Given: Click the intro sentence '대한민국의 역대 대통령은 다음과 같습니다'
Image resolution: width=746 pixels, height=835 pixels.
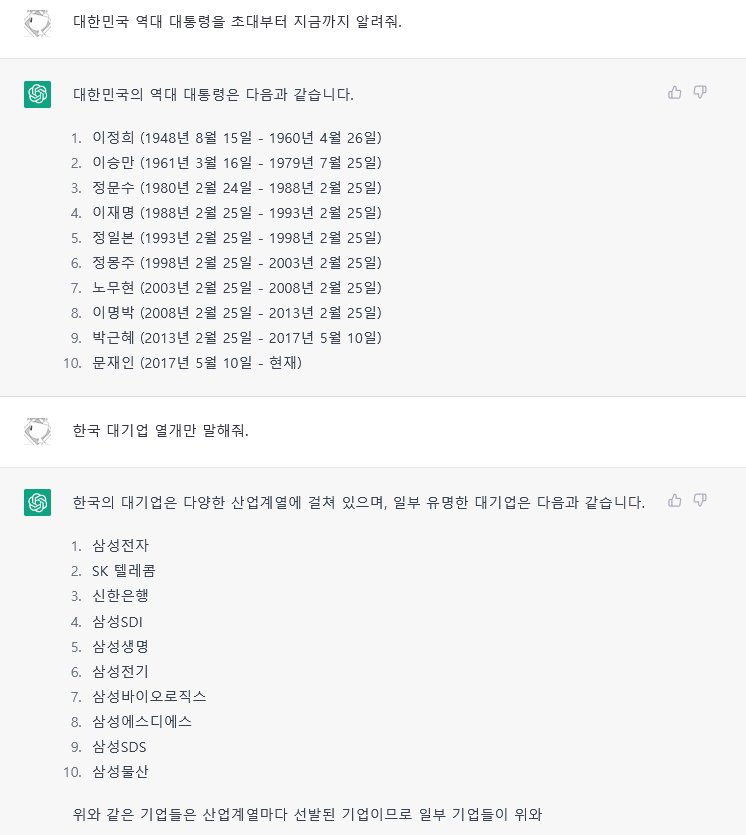Looking at the screenshot, I should click(x=213, y=95).
